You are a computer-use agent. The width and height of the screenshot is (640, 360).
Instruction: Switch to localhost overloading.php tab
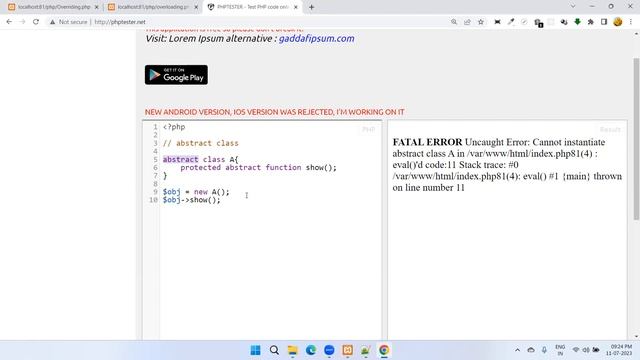152,7
